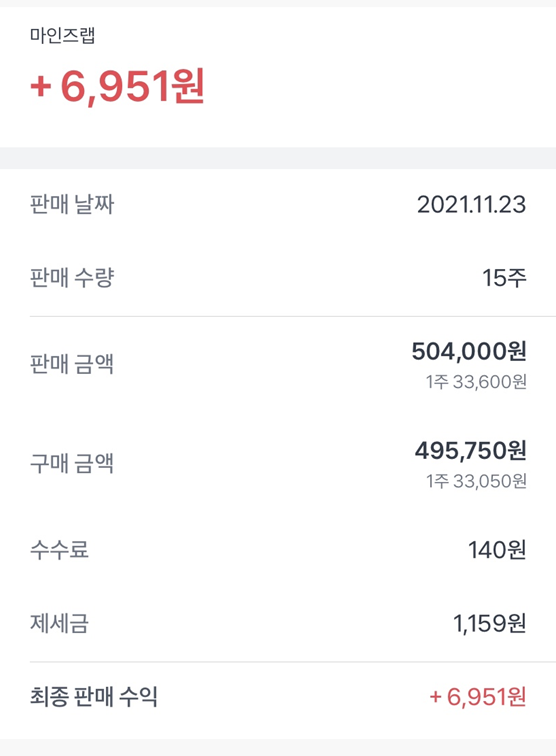Tap the 1주 33,600원 per-share sale price

click(476, 382)
